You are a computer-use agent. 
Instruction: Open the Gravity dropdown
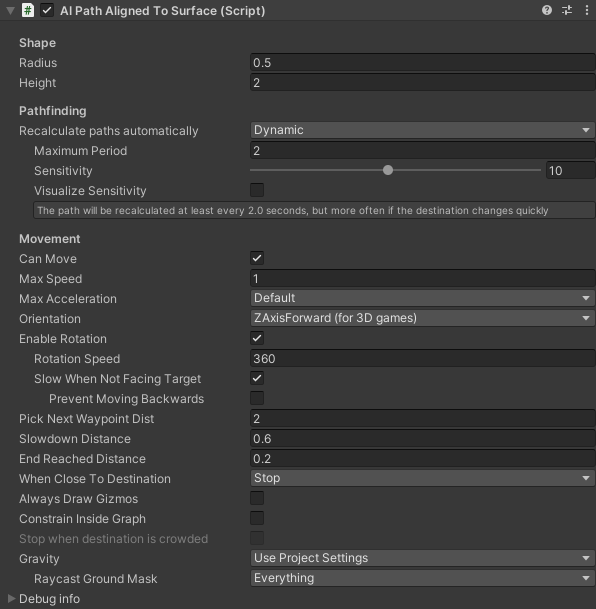coord(422,558)
